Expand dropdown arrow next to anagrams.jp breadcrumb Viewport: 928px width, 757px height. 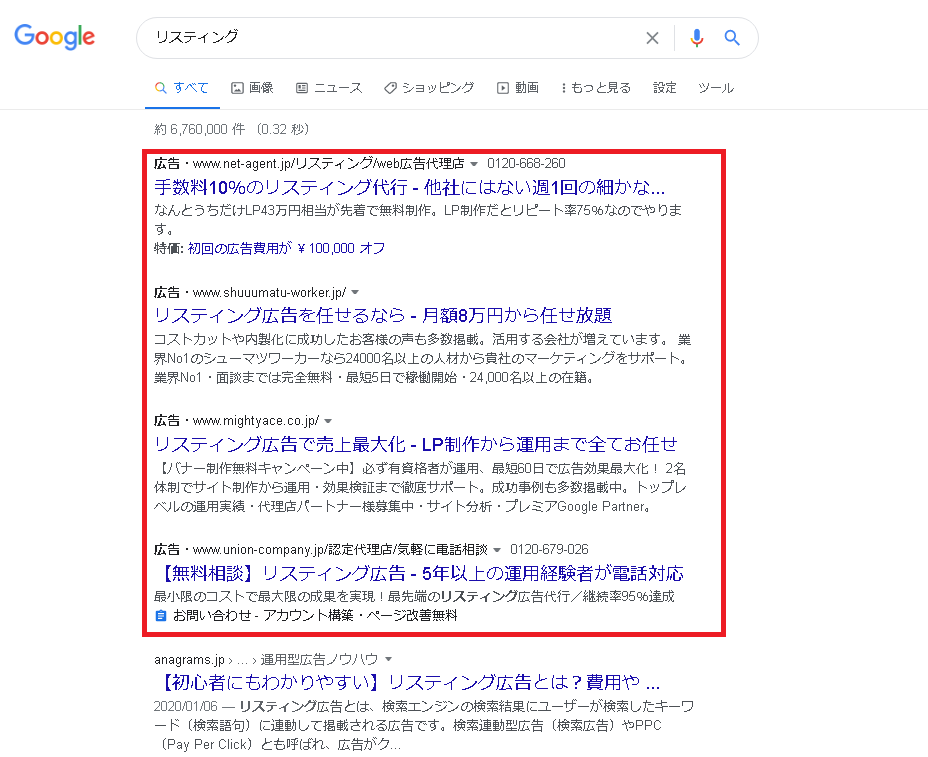(388, 659)
